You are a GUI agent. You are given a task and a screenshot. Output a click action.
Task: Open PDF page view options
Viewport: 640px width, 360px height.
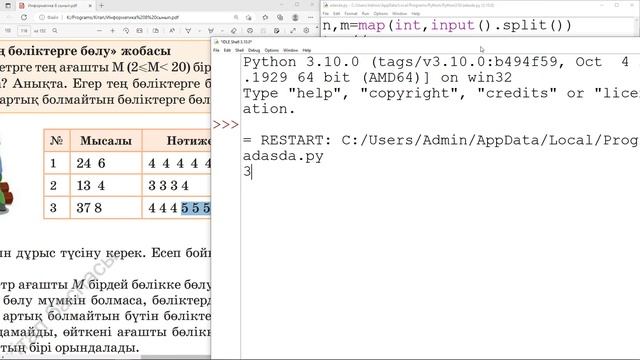(156, 31)
